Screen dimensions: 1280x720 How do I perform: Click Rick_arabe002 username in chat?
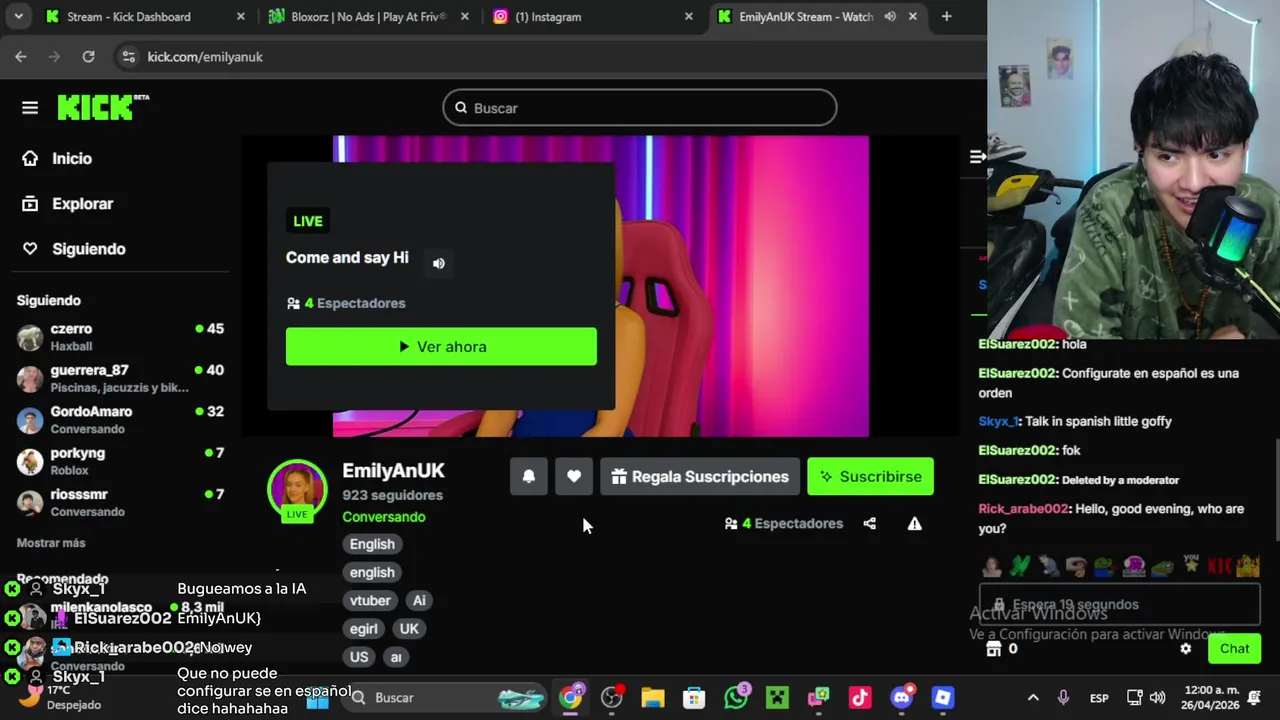(1023, 509)
